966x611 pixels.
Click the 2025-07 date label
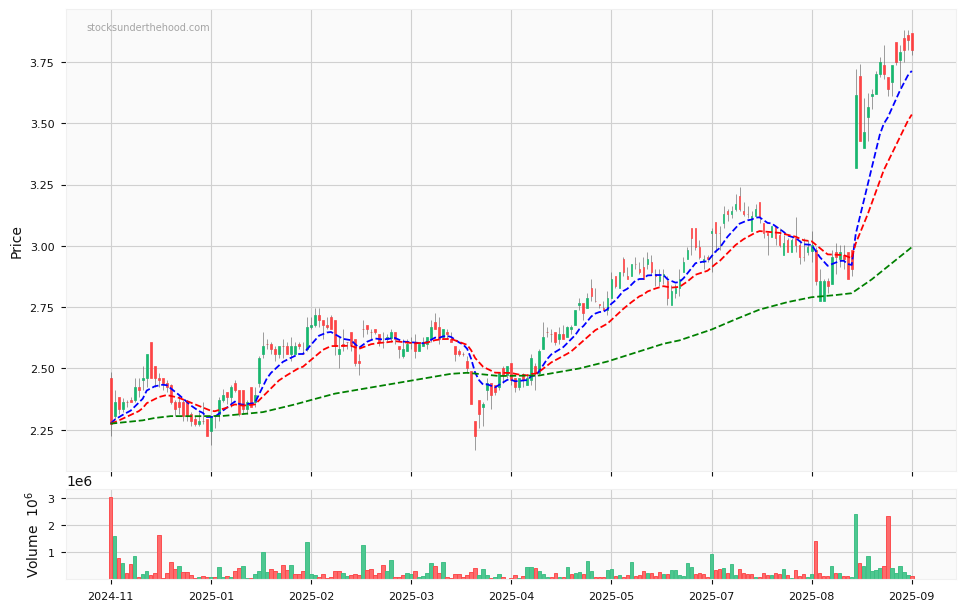712,596
